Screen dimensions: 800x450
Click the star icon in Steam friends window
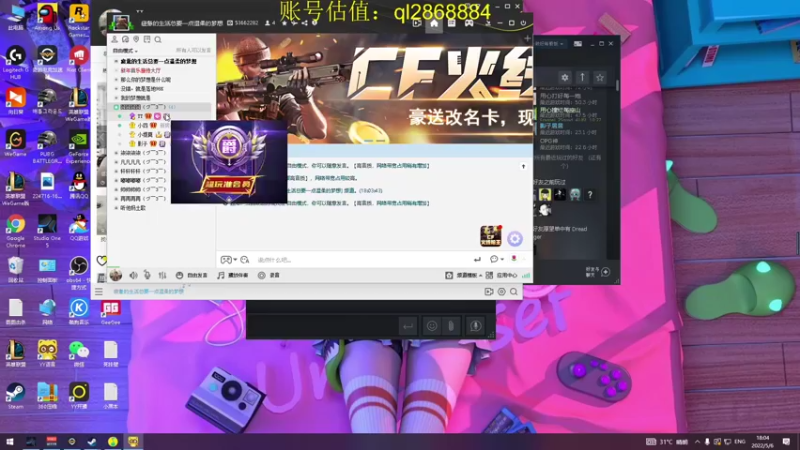[x=600, y=78]
